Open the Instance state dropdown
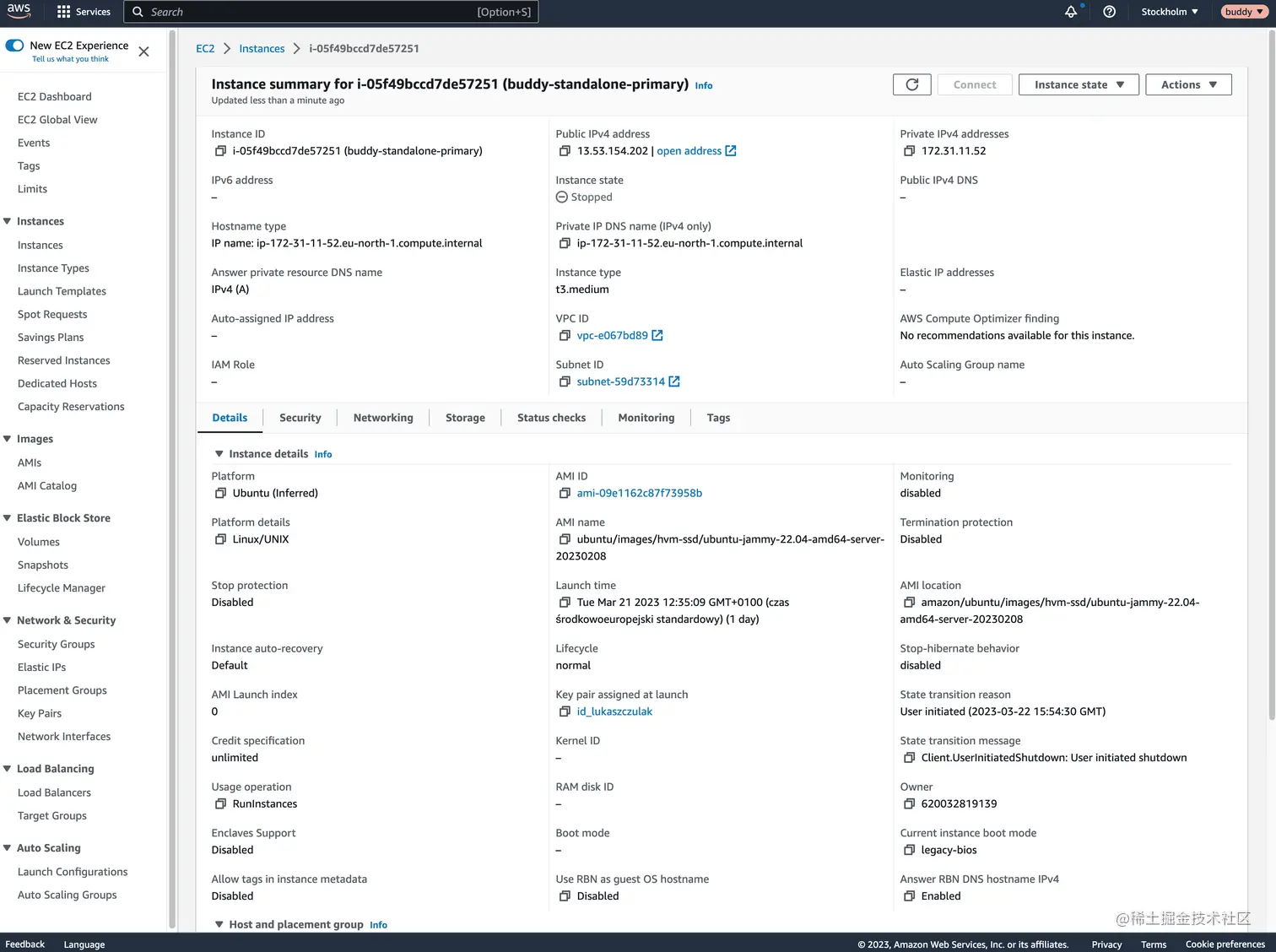This screenshot has width=1276, height=952. (1079, 84)
